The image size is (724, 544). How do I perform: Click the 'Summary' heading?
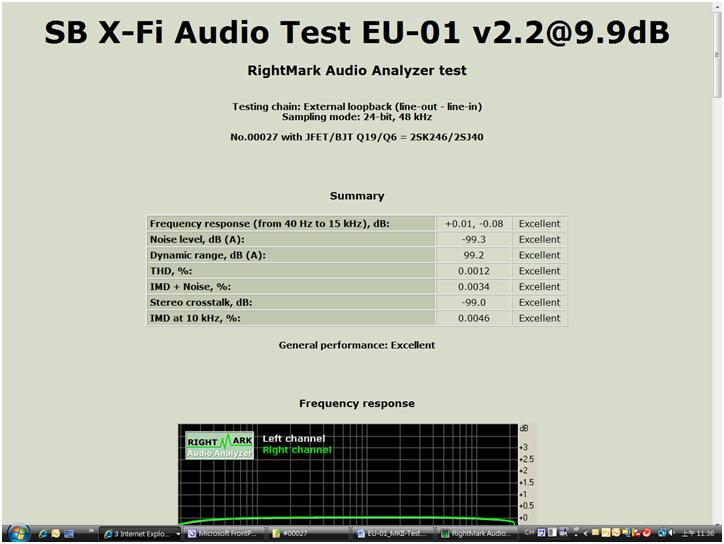point(356,196)
